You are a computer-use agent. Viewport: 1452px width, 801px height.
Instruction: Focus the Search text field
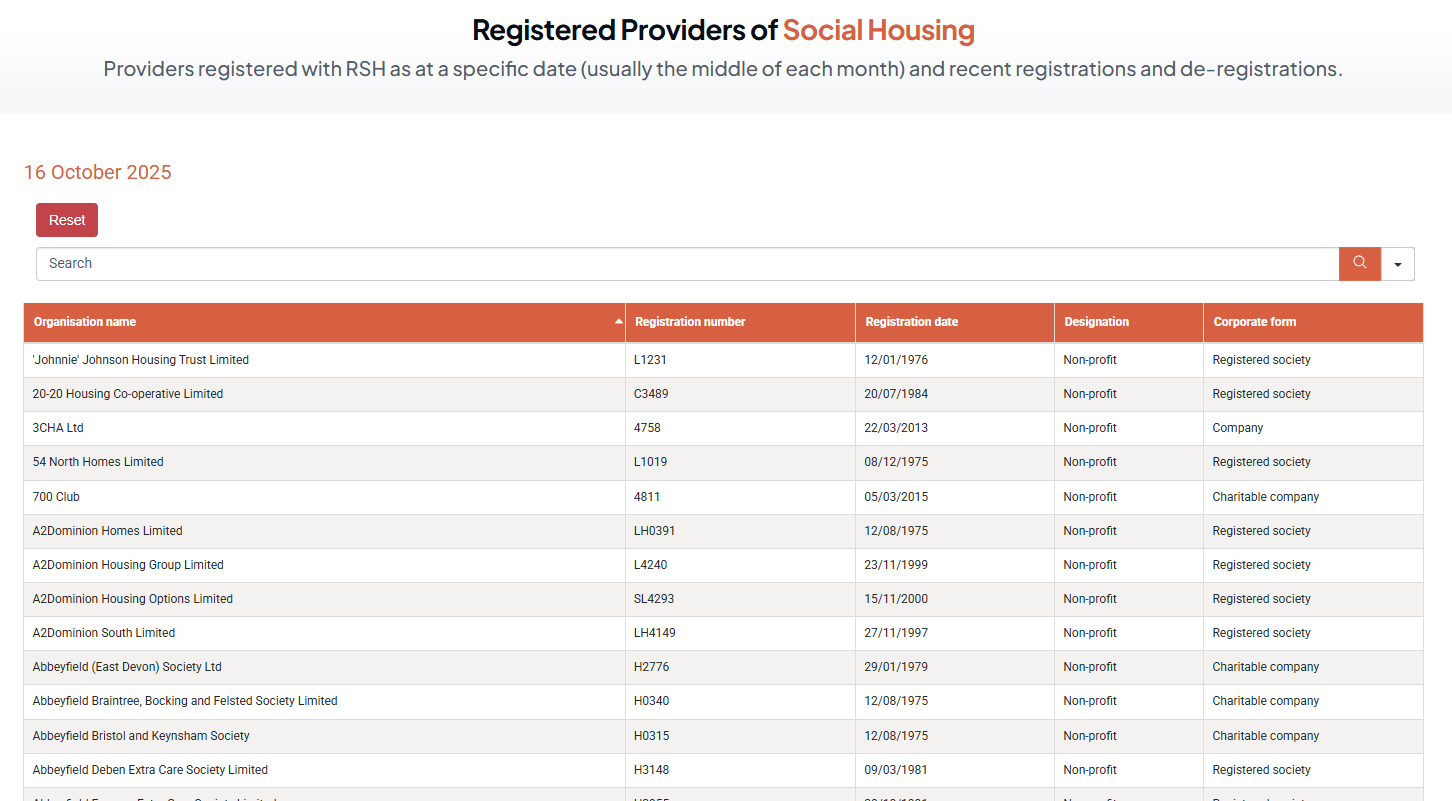pos(687,263)
